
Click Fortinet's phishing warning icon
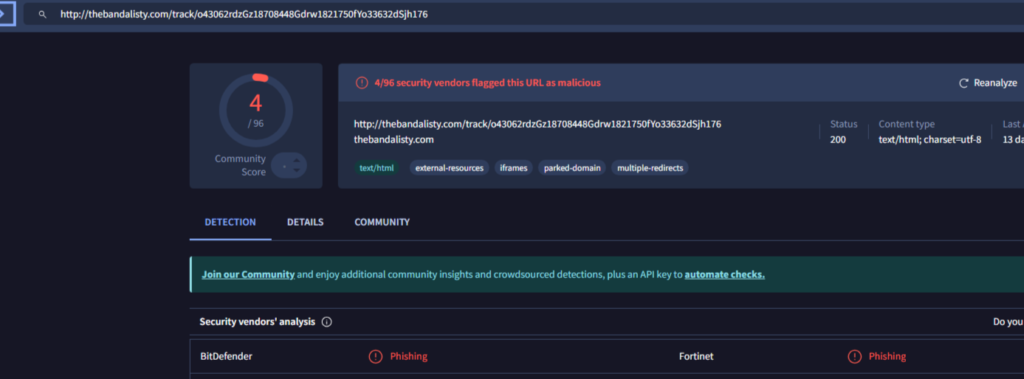854,356
